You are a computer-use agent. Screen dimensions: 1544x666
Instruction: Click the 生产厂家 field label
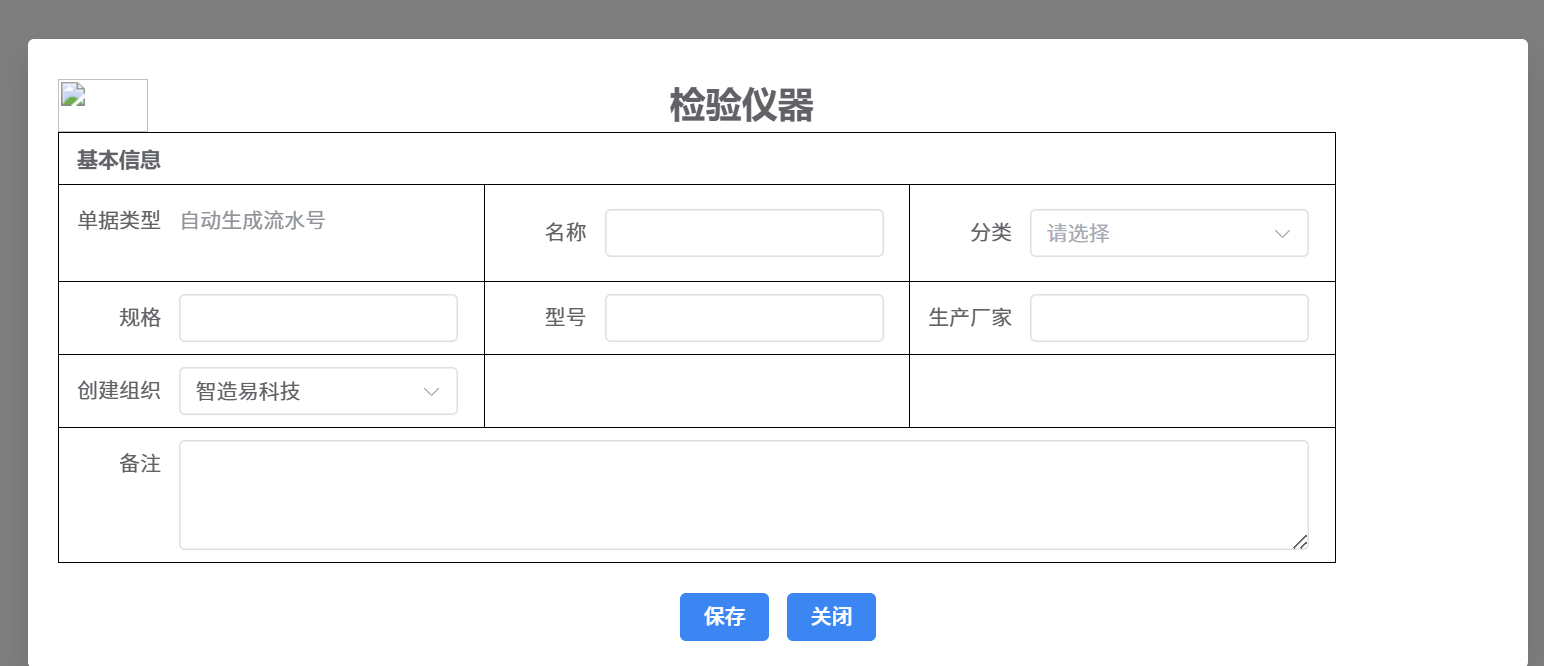click(x=970, y=318)
